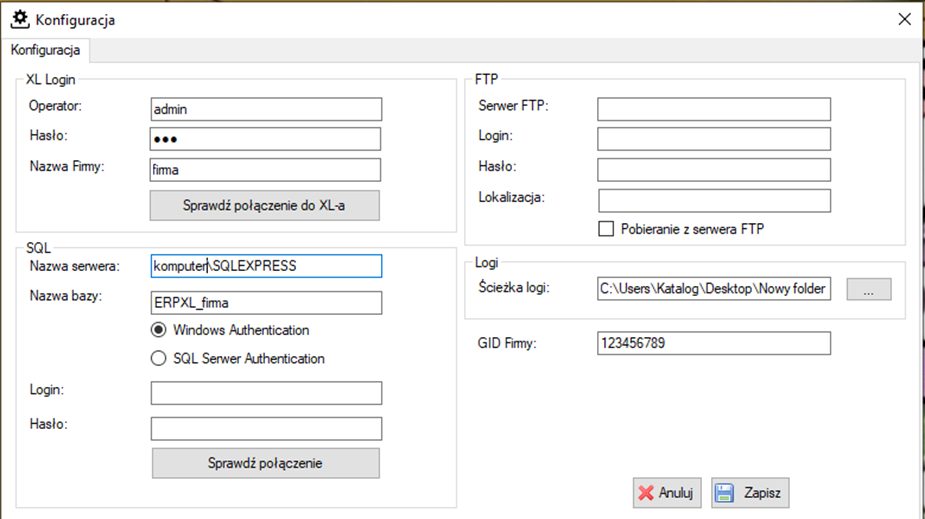925x519 pixels.
Task: Select Windows Authentication radio button
Action: tap(158, 330)
